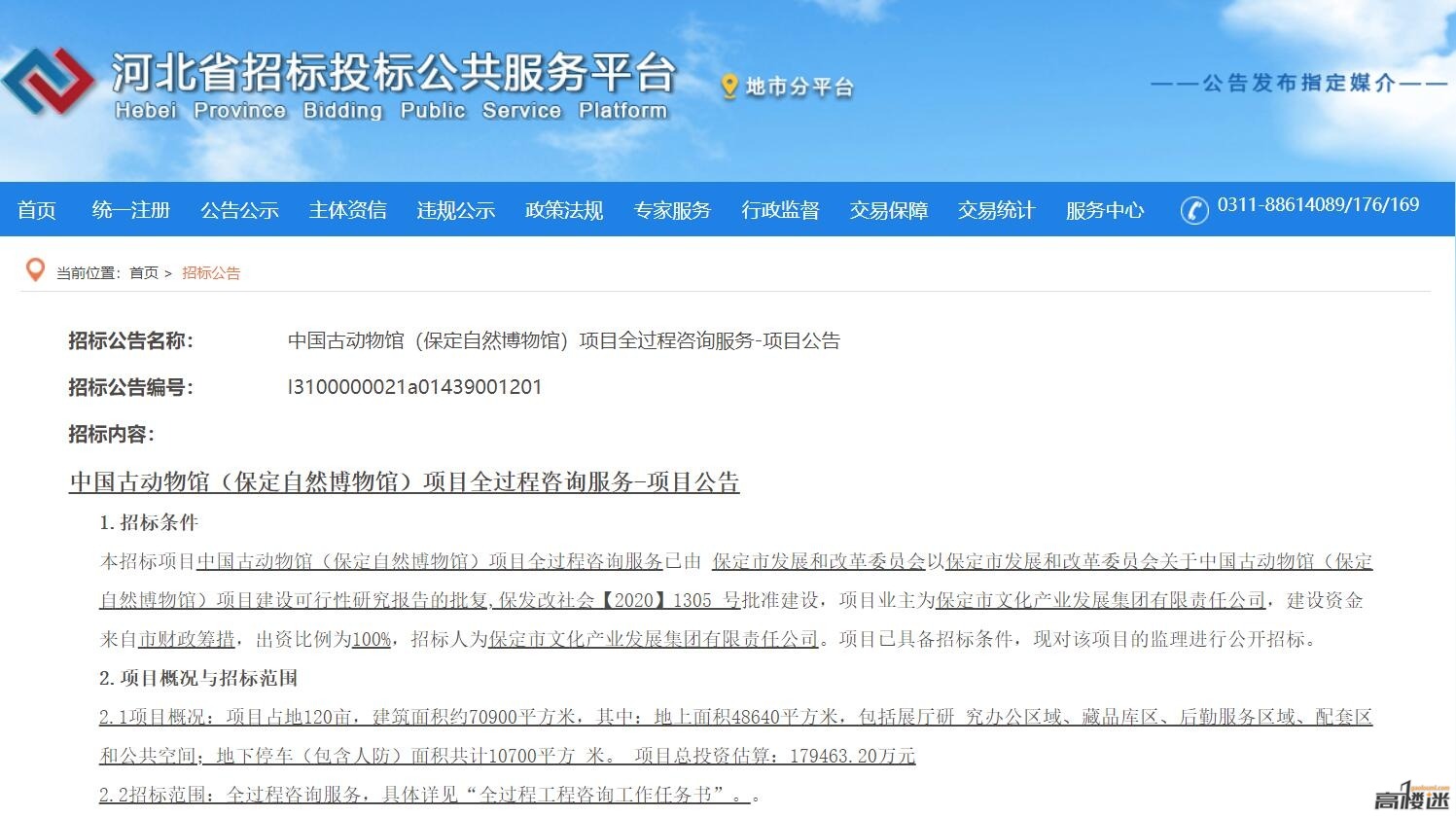Viewport: 1456px width, 816px height.
Task: Open 违规公示 navigation item
Action: point(455,210)
